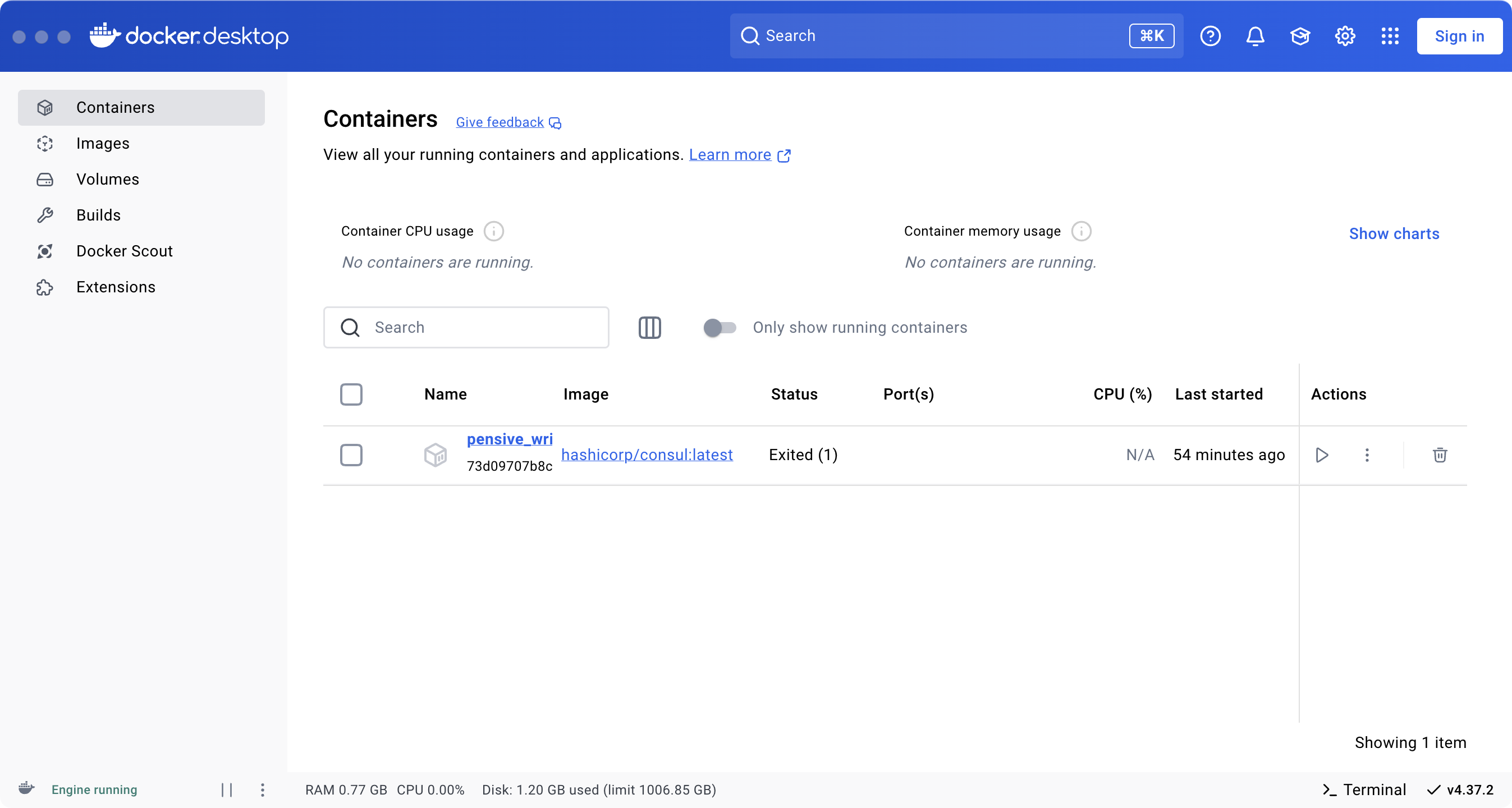Viewport: 1512px width, 808px height.
Task: Focus the global Search bar in header
Action: coord(956,36)
